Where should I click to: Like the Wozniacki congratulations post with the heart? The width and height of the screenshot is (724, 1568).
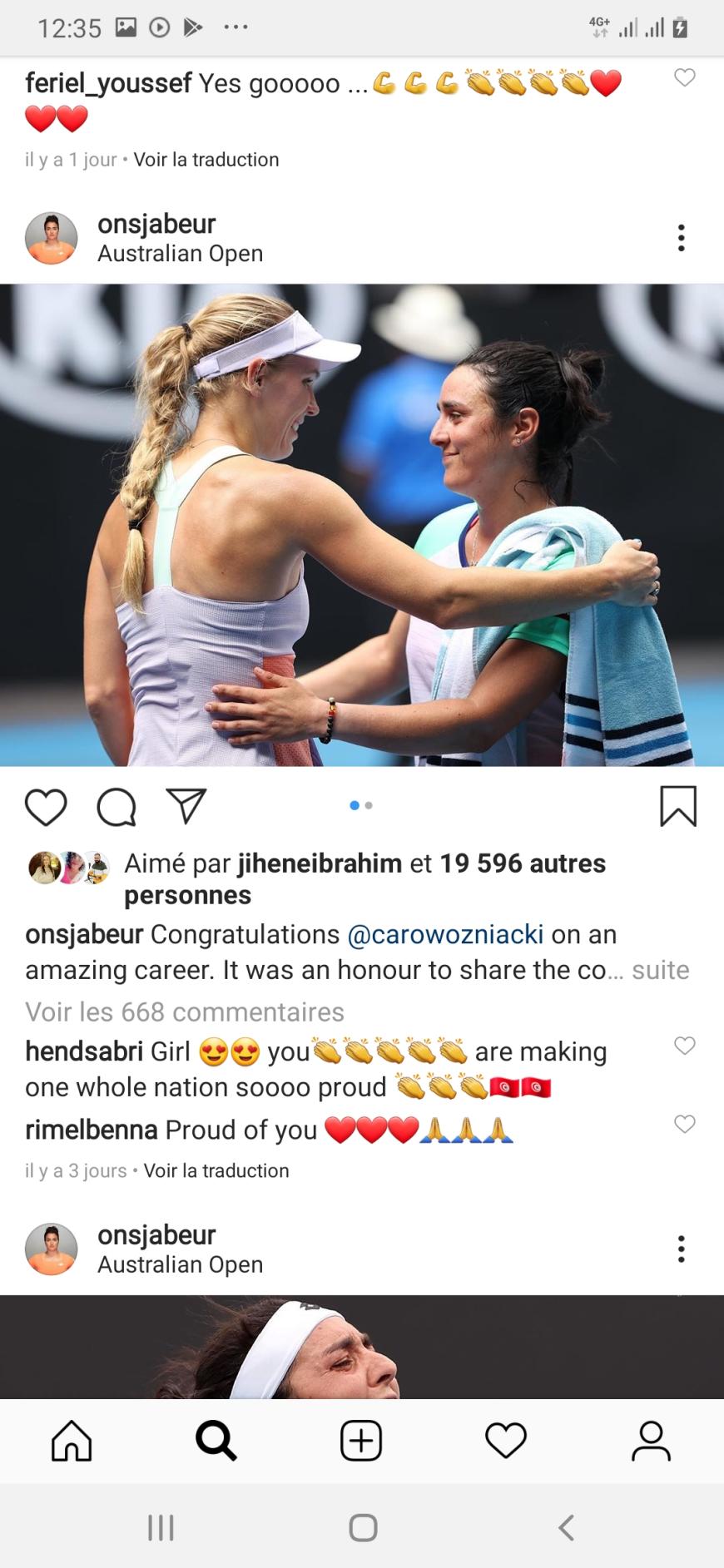(x=46, y=807)
